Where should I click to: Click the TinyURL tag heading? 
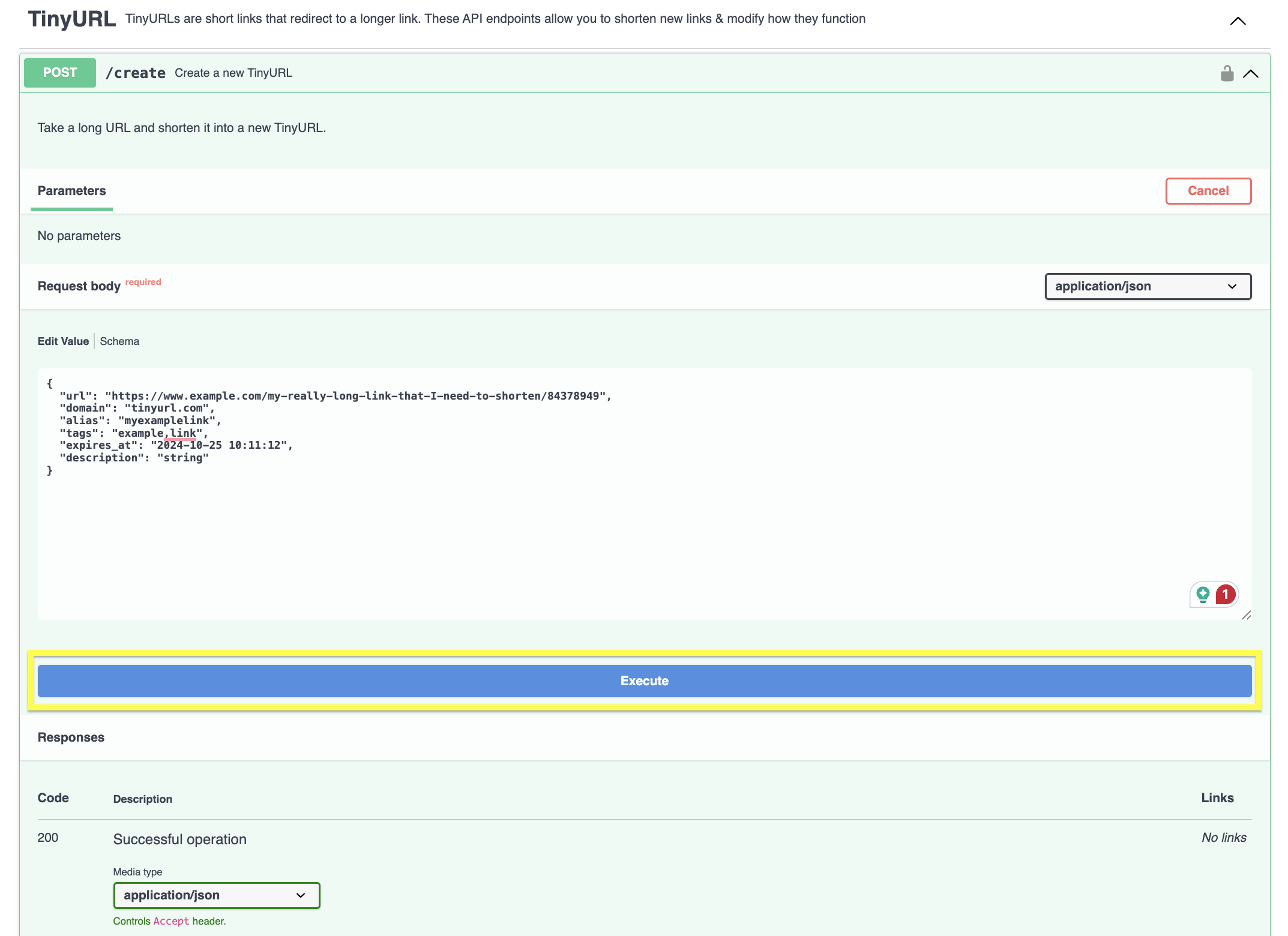click(72, 19)
